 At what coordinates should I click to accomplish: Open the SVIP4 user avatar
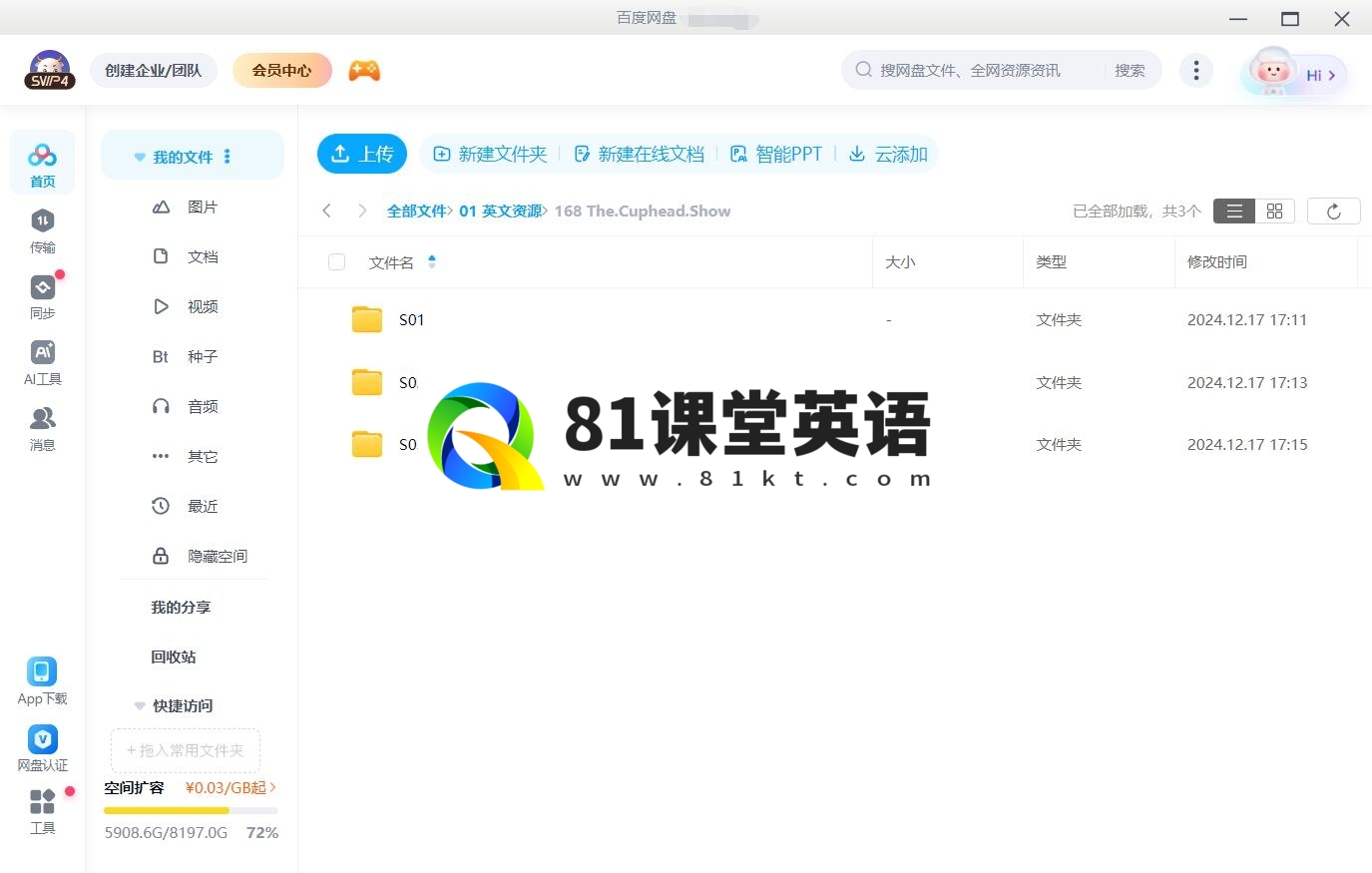pyautogui.click(x=49, y=70)
